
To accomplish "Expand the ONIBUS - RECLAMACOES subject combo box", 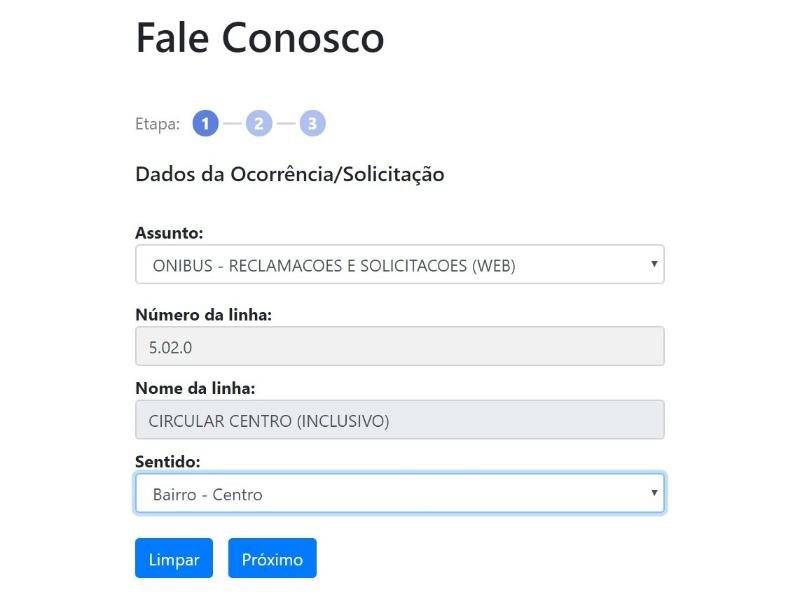I will pyautogui.click(x=400, y=263).
